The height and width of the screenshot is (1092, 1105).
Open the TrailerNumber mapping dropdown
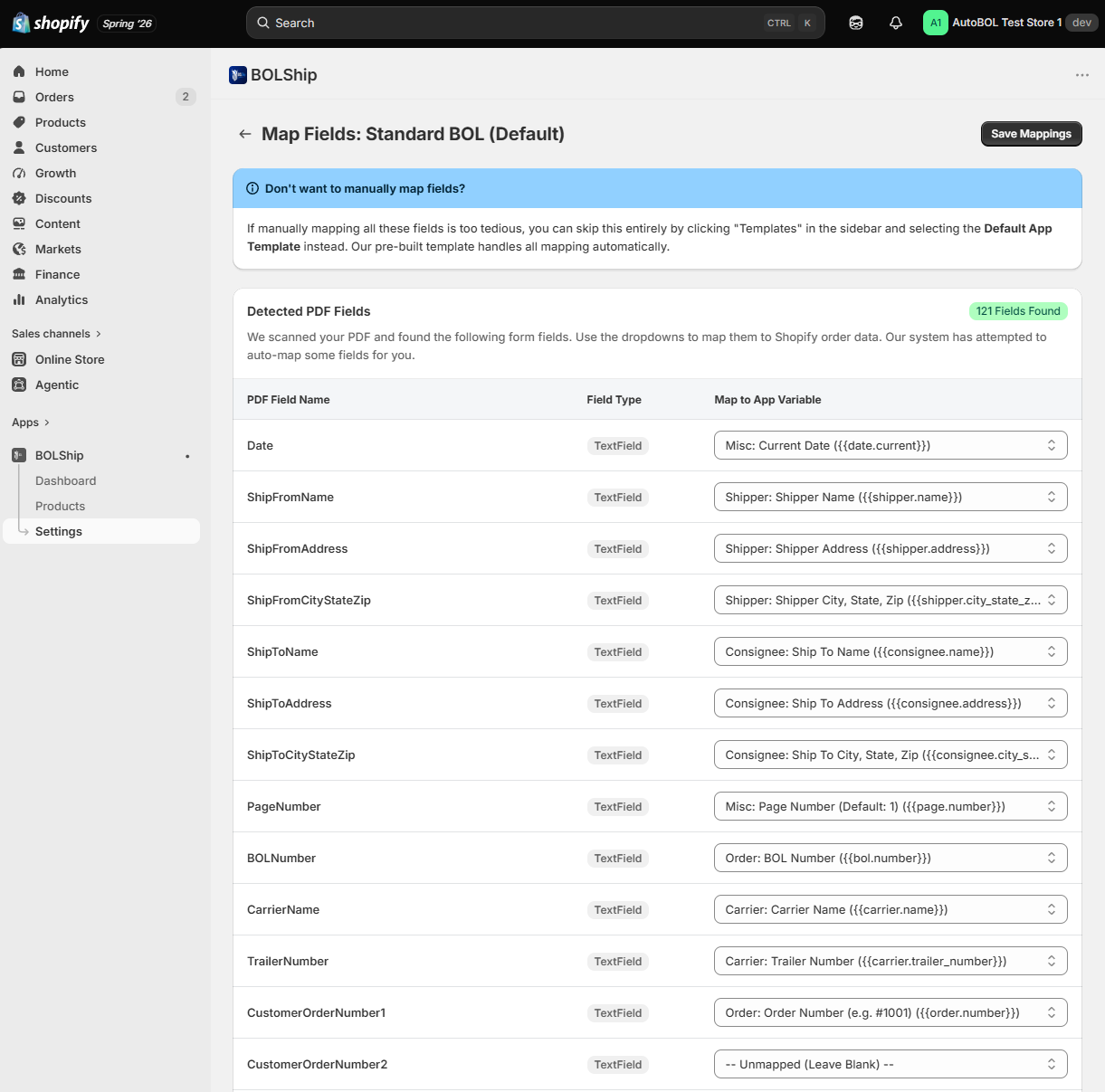pos(891,961)
